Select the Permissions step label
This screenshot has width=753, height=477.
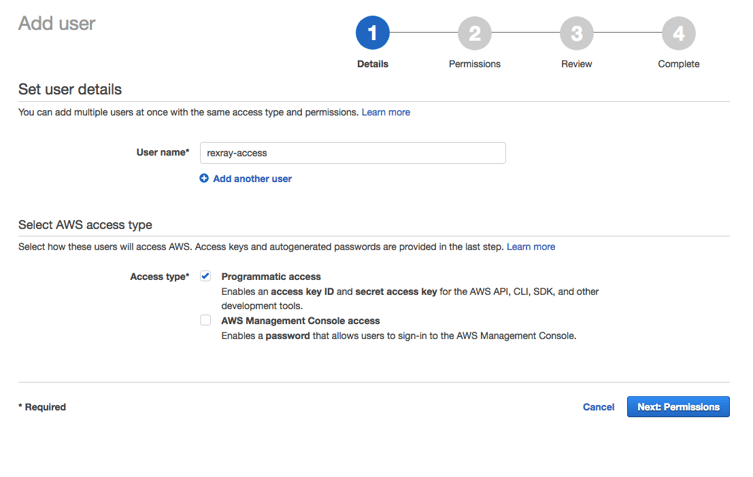474,64
